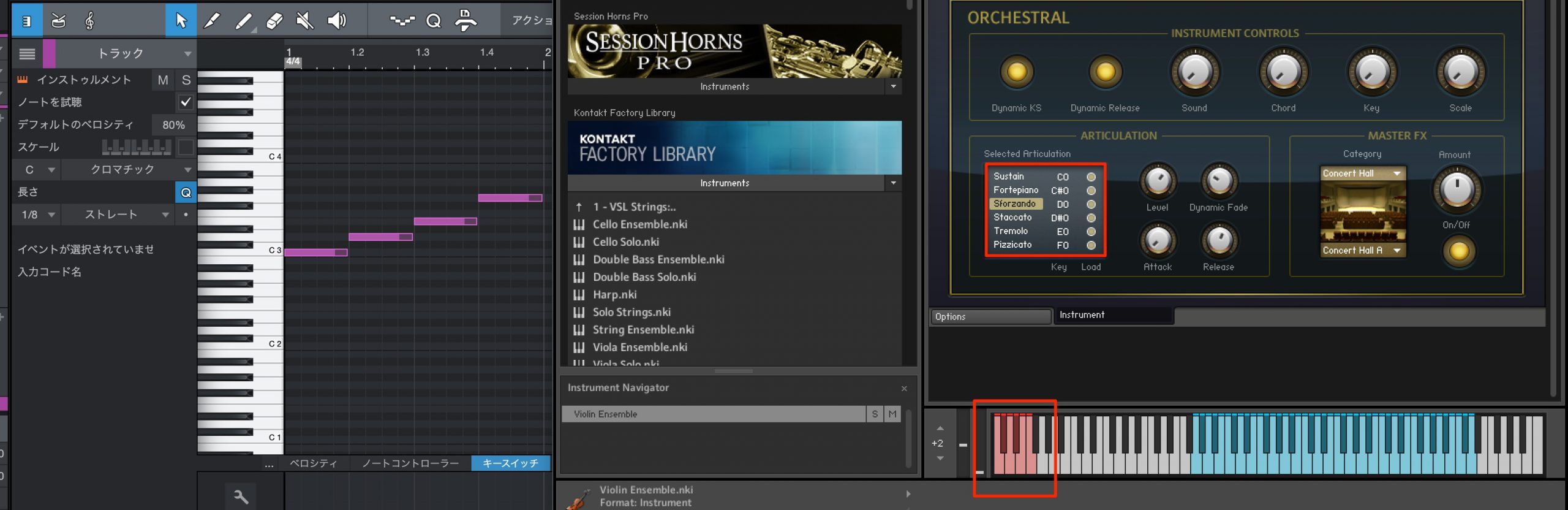
Task: Click the Release knob
Action: pyautogui.click(x=1219, y=240)
